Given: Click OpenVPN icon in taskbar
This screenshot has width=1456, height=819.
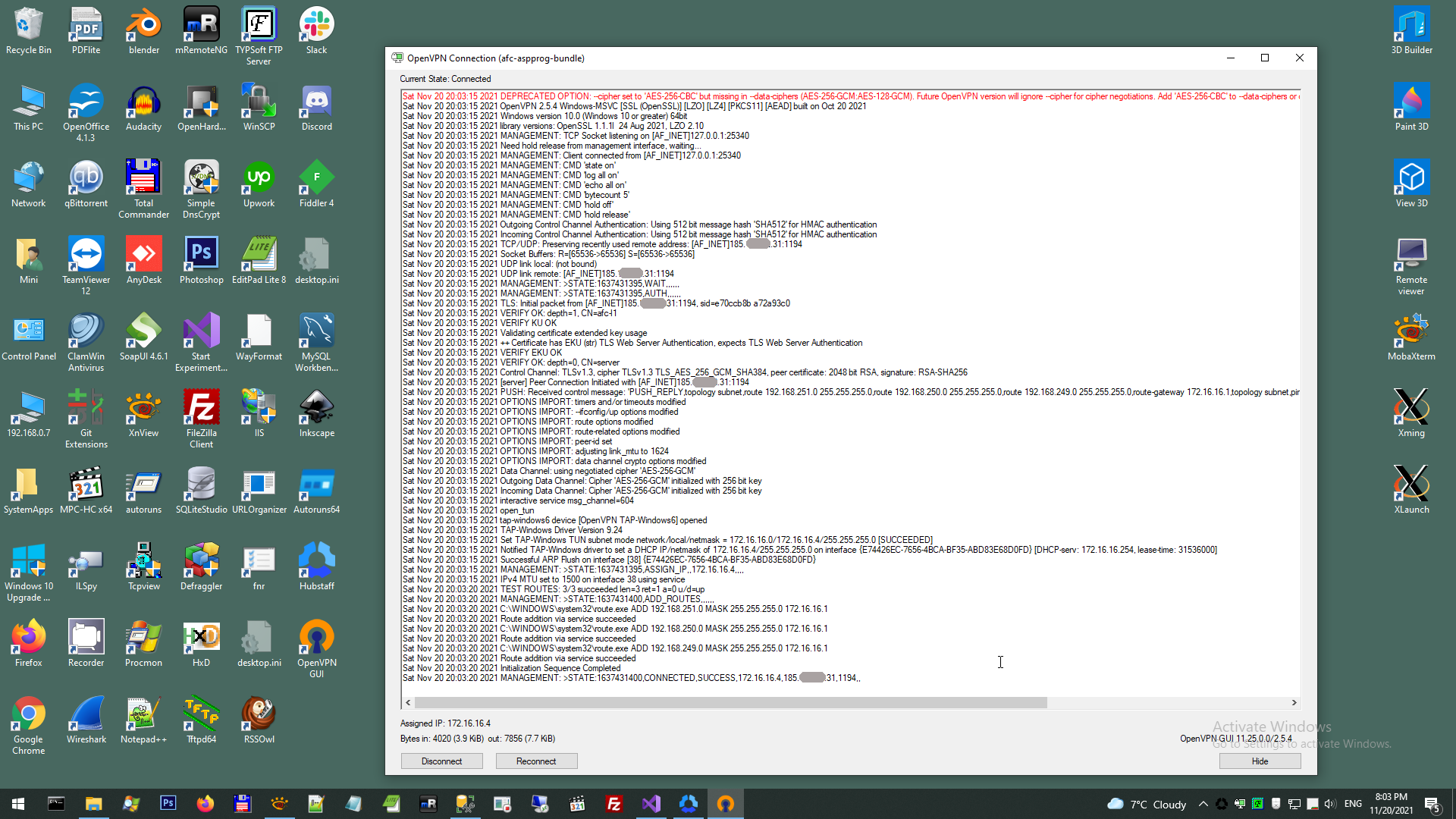Looking at the screenshot, I should 725,804.
